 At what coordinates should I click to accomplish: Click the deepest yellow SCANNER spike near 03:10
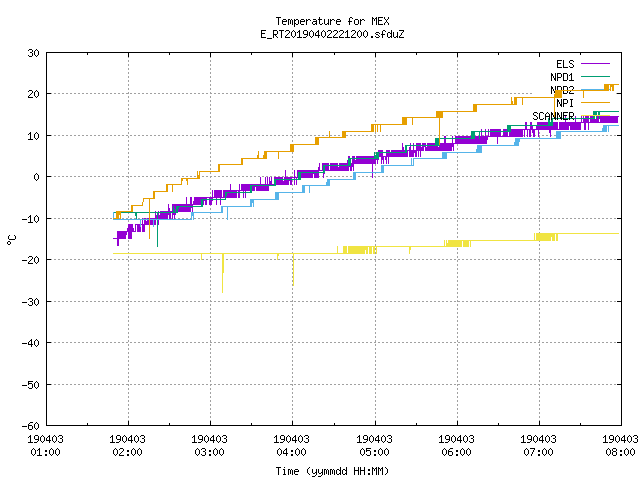pos(222,273)
